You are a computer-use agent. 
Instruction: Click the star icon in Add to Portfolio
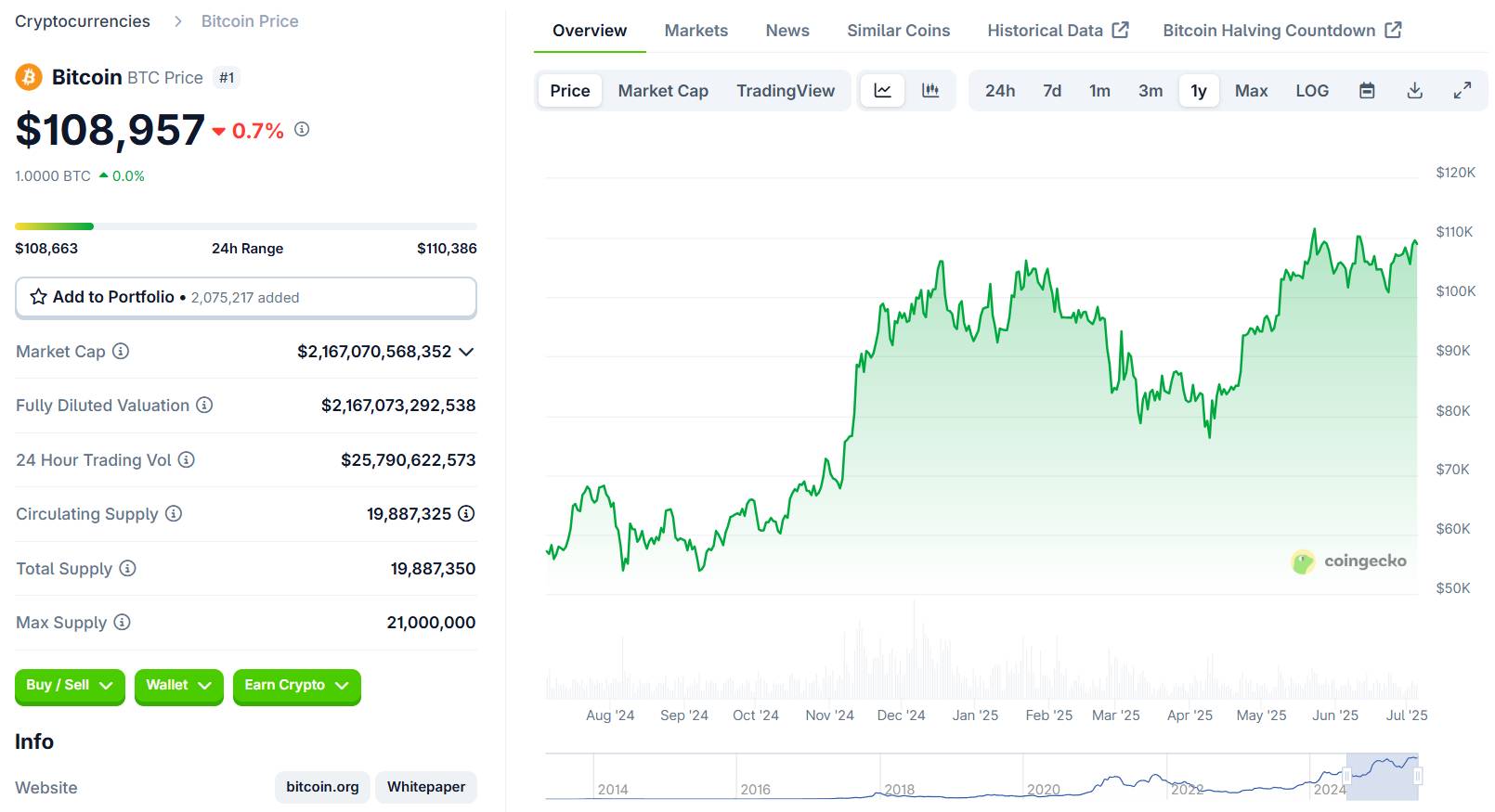click(x=38, y=297)
